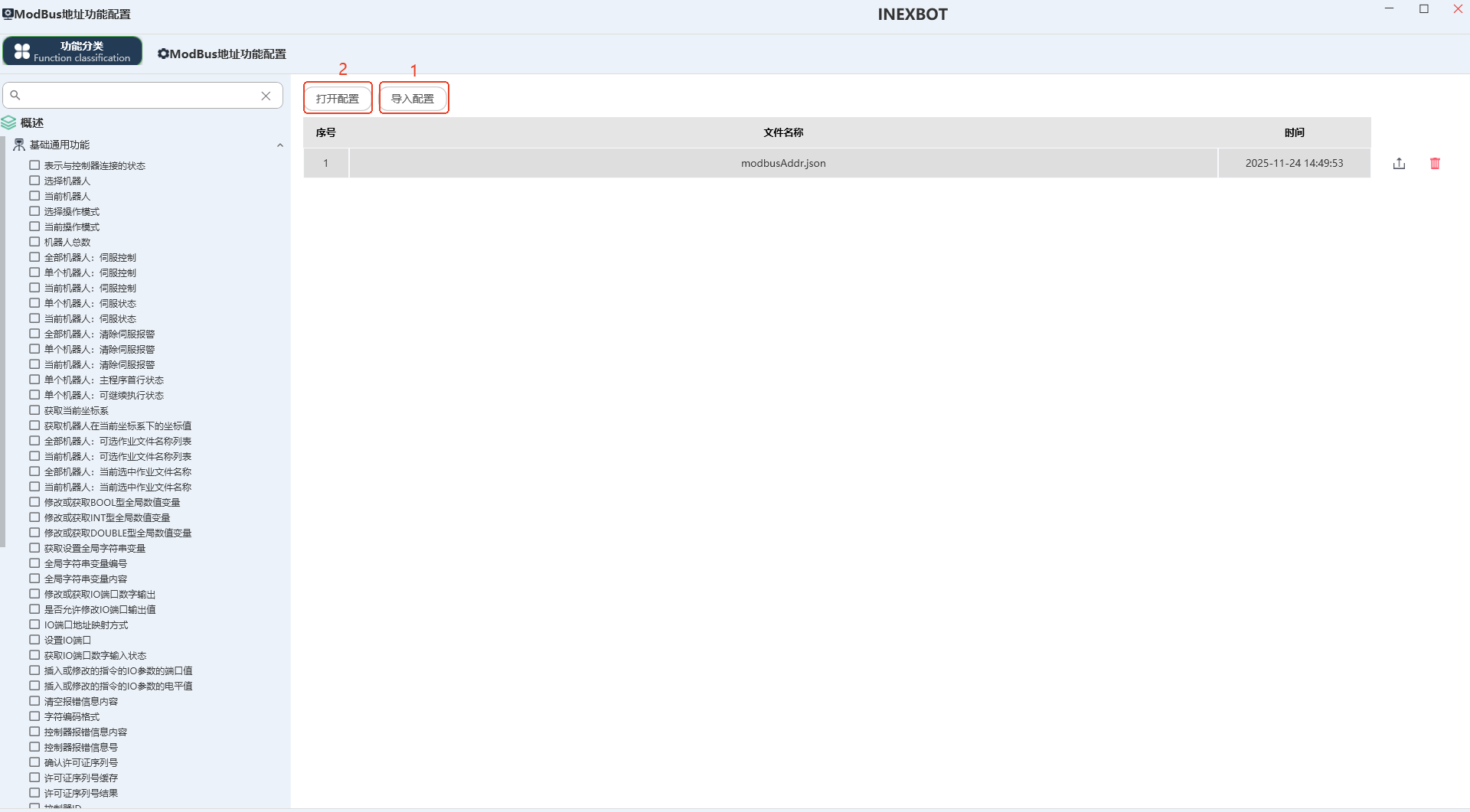Click the search magnifier icon
Screen dimensions: 1470x812
tap(15, 96)
